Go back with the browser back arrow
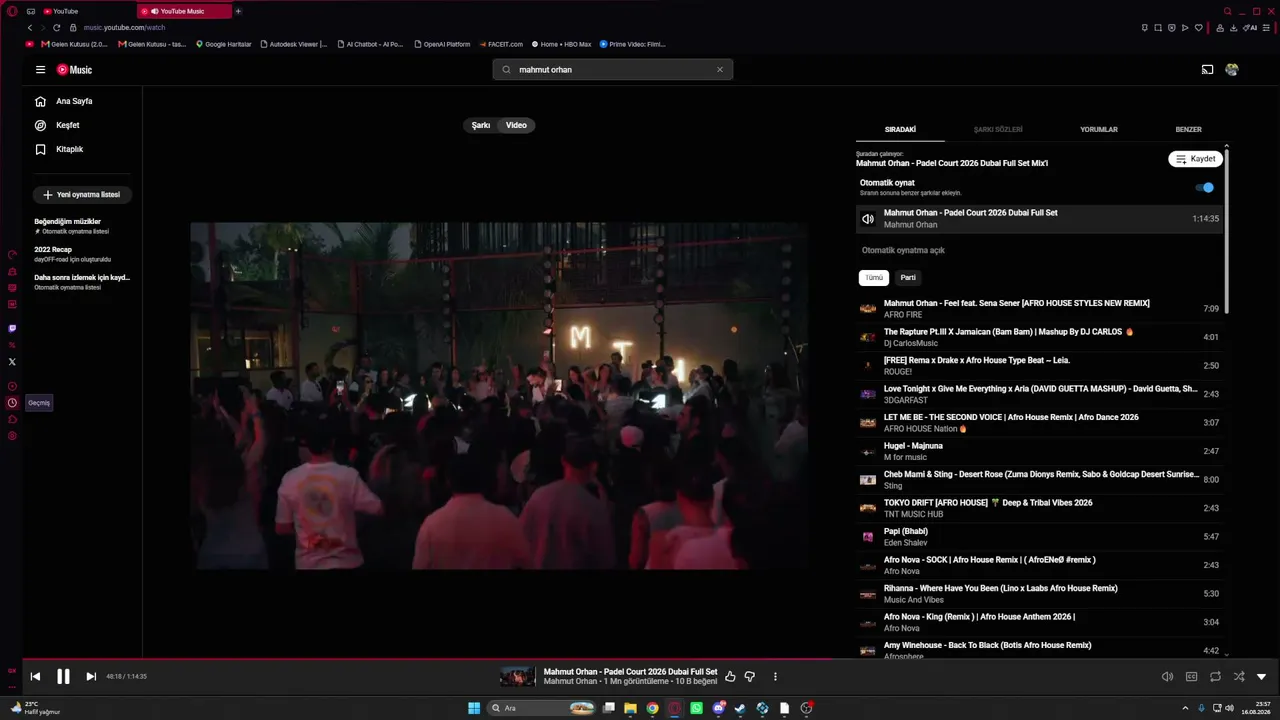 click(x=31, y=28)
